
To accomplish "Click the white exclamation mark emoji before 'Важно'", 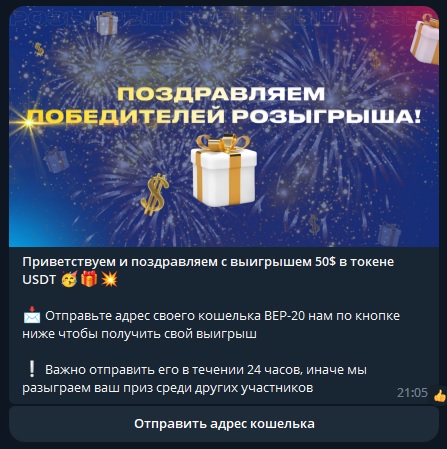I will tap(32, 369).
